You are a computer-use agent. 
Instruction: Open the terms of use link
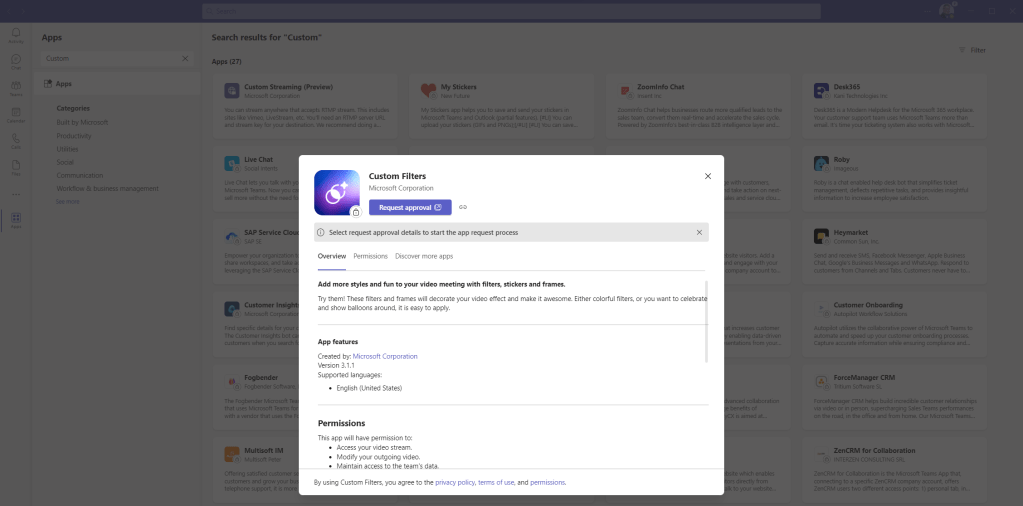(496, 482)
